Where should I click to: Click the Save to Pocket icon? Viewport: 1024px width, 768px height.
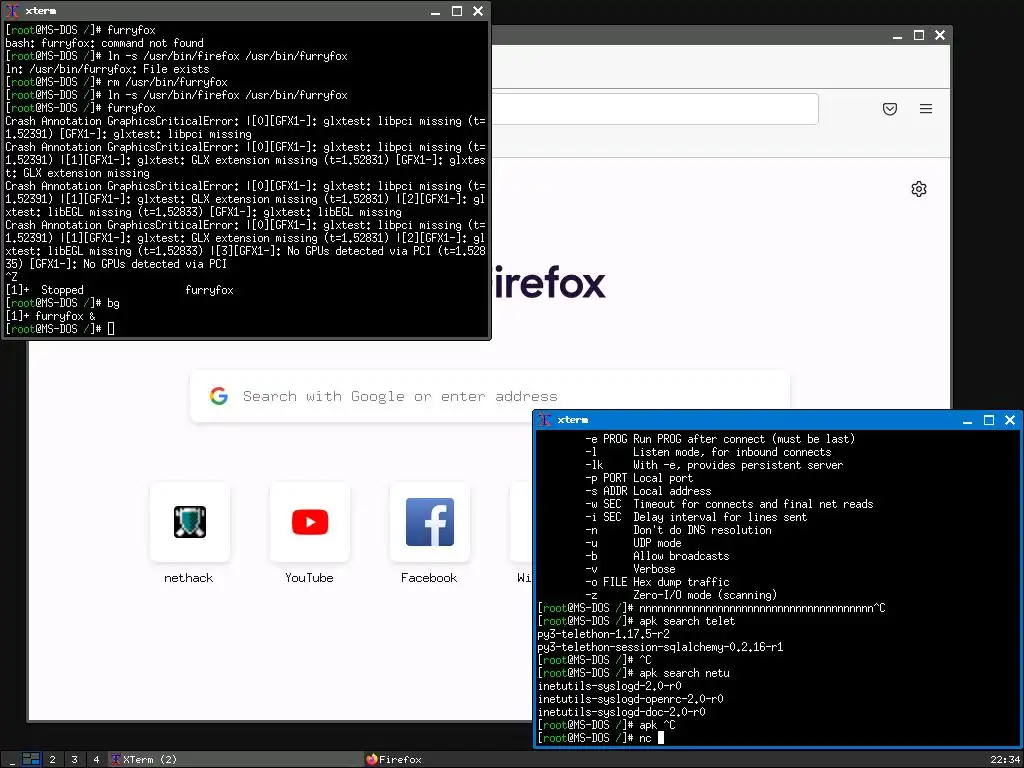(x=889, y=109)
